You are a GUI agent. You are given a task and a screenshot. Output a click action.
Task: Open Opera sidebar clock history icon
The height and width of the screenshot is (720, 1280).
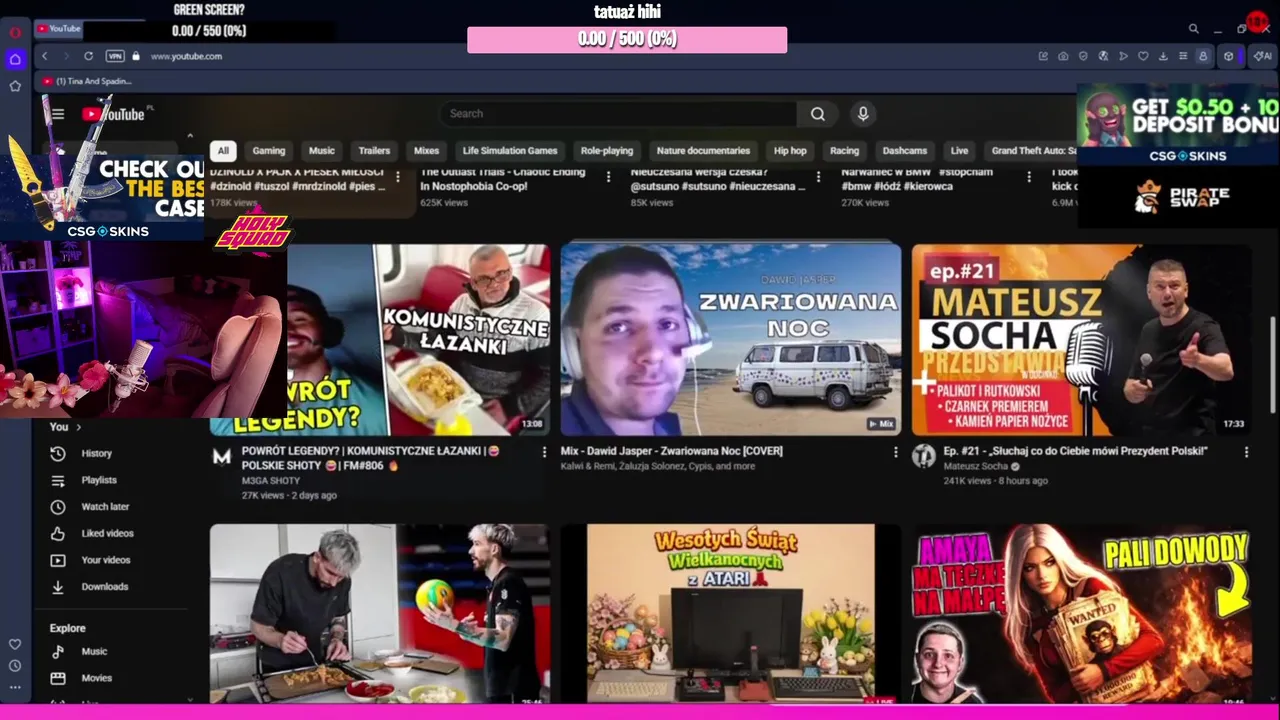coord(15,666)
